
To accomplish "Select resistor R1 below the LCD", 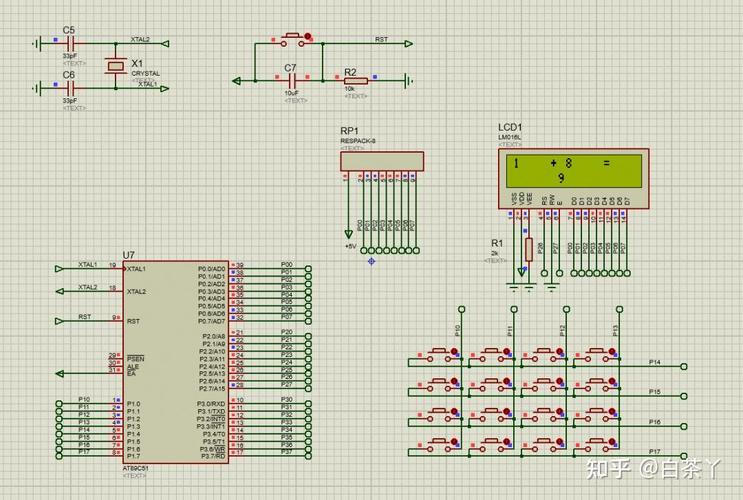I will 528,249.
